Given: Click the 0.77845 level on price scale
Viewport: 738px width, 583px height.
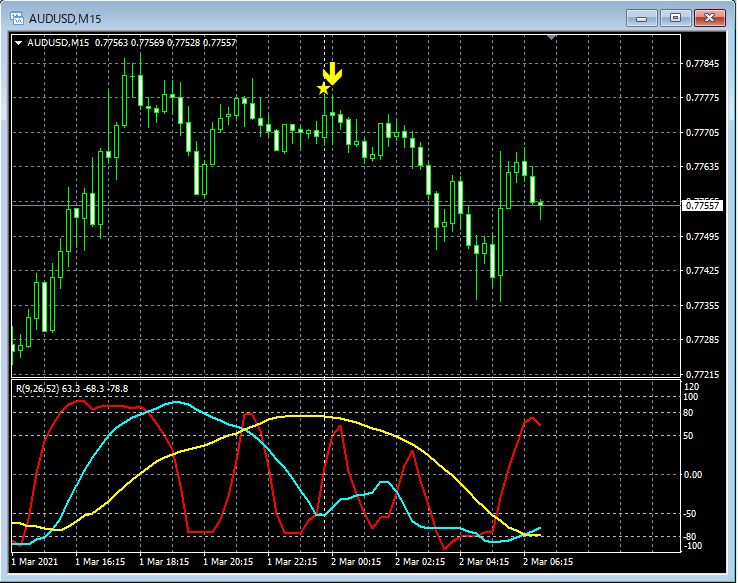Looking at the screenshot, I should coord(701,64).
